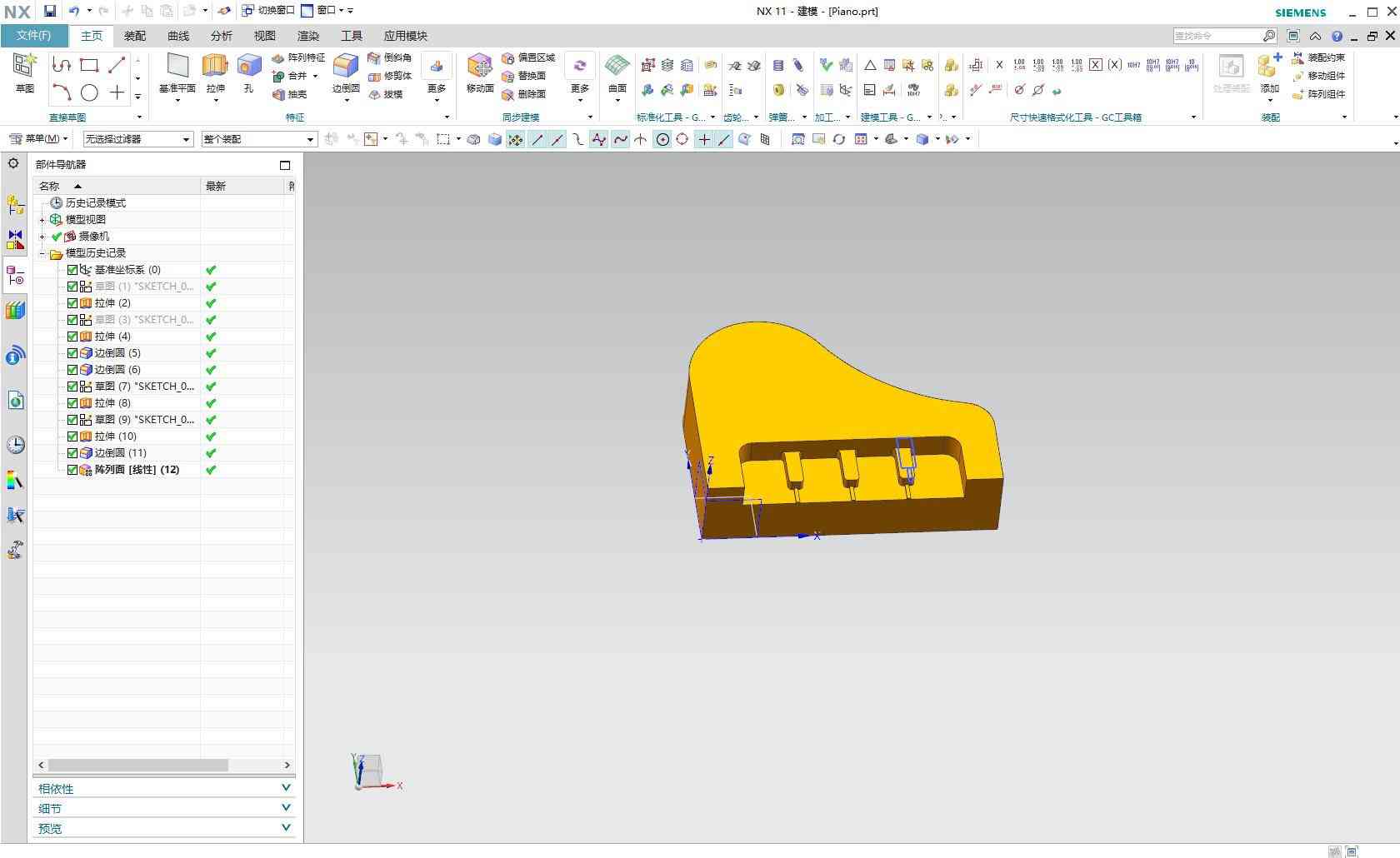
Task: Switch to the 视图 ribbon tab
Action: coord(265,36)
